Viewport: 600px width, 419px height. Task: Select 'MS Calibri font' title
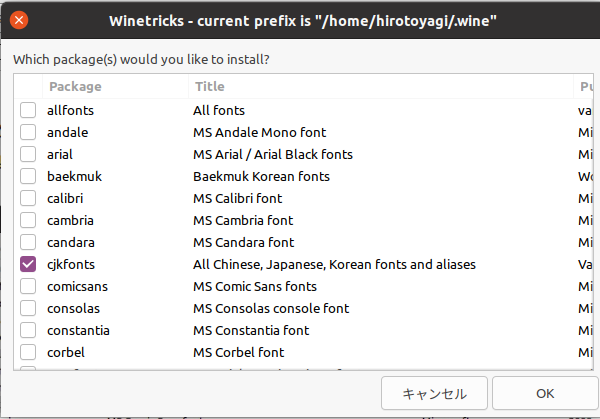point(238,199)
